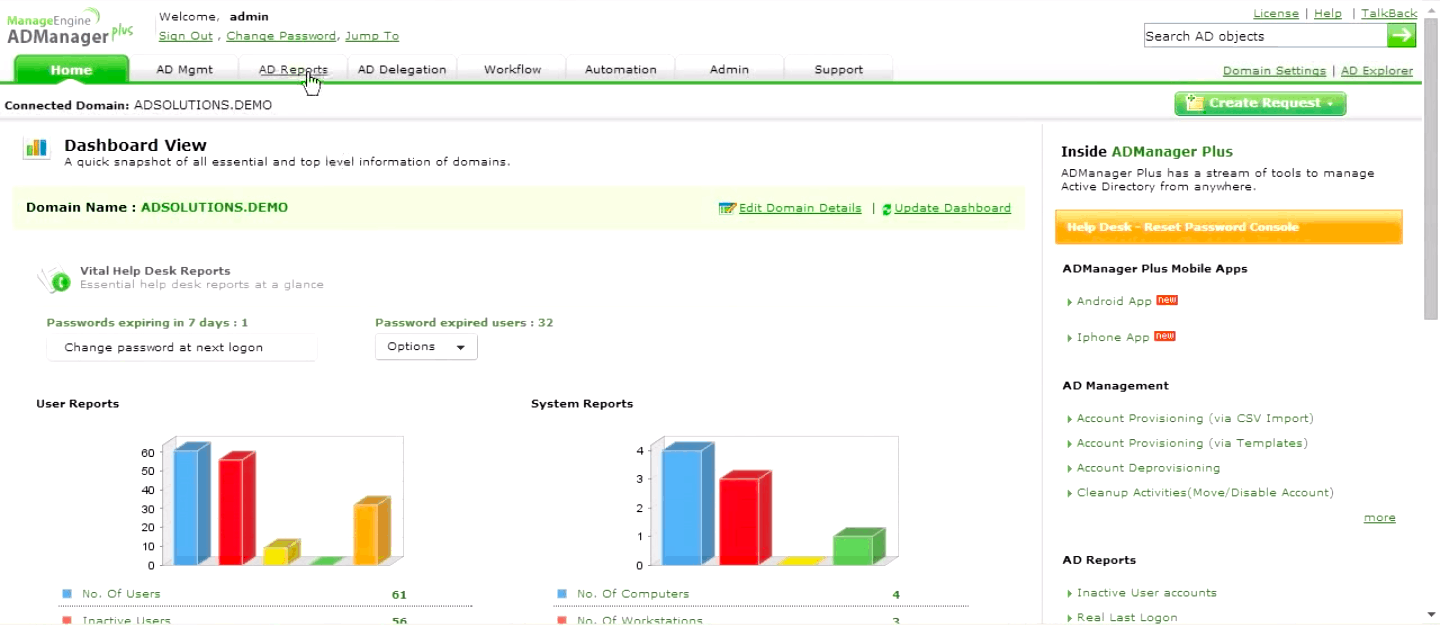
Task: Click the Dashboard View bar-chart icon
Action: pos(37,148)
